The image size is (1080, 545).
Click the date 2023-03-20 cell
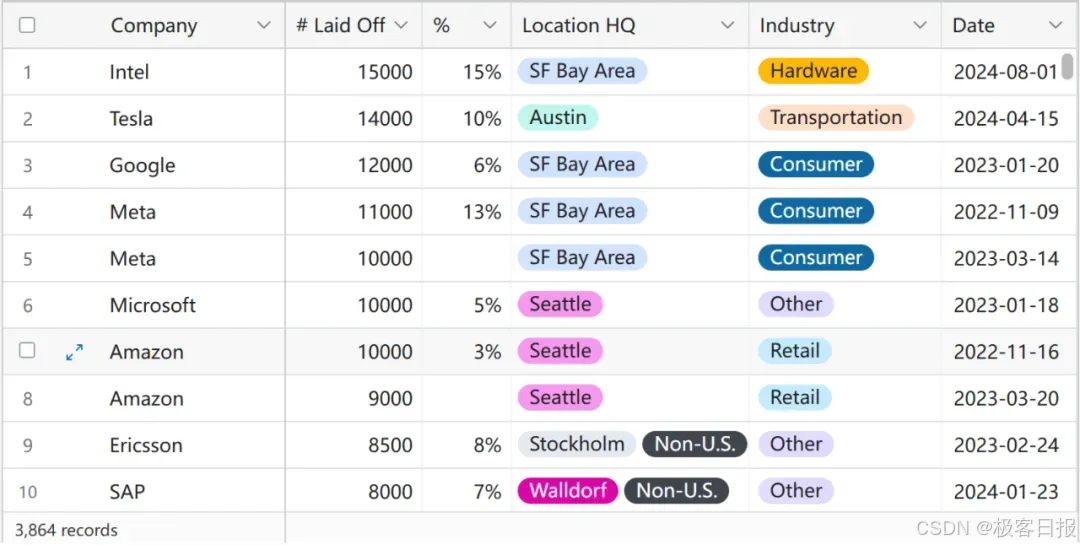point(1006,398)
